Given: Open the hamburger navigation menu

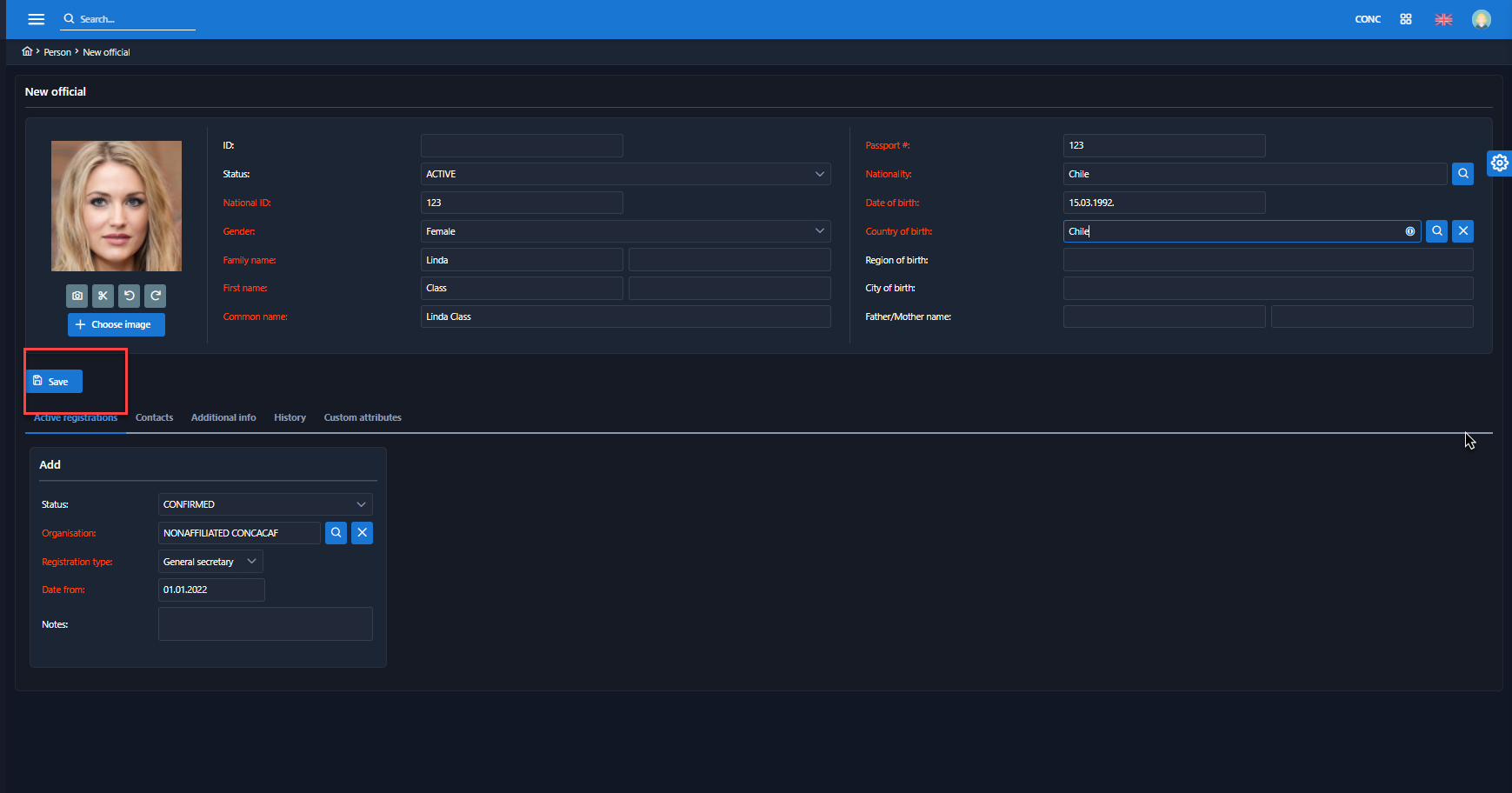Looking at the screenshot, I should (36, 19).
